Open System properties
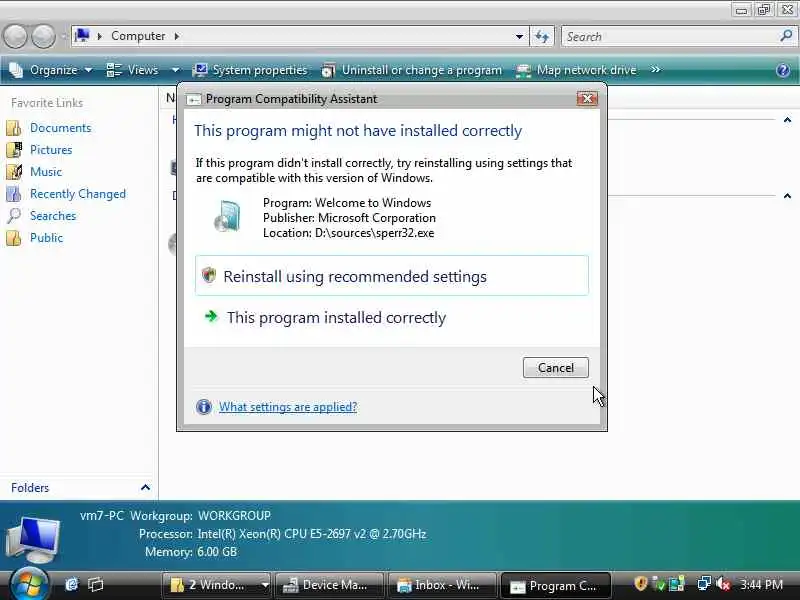The width and height of the screenshot is (800, 600). pos(250,70)
